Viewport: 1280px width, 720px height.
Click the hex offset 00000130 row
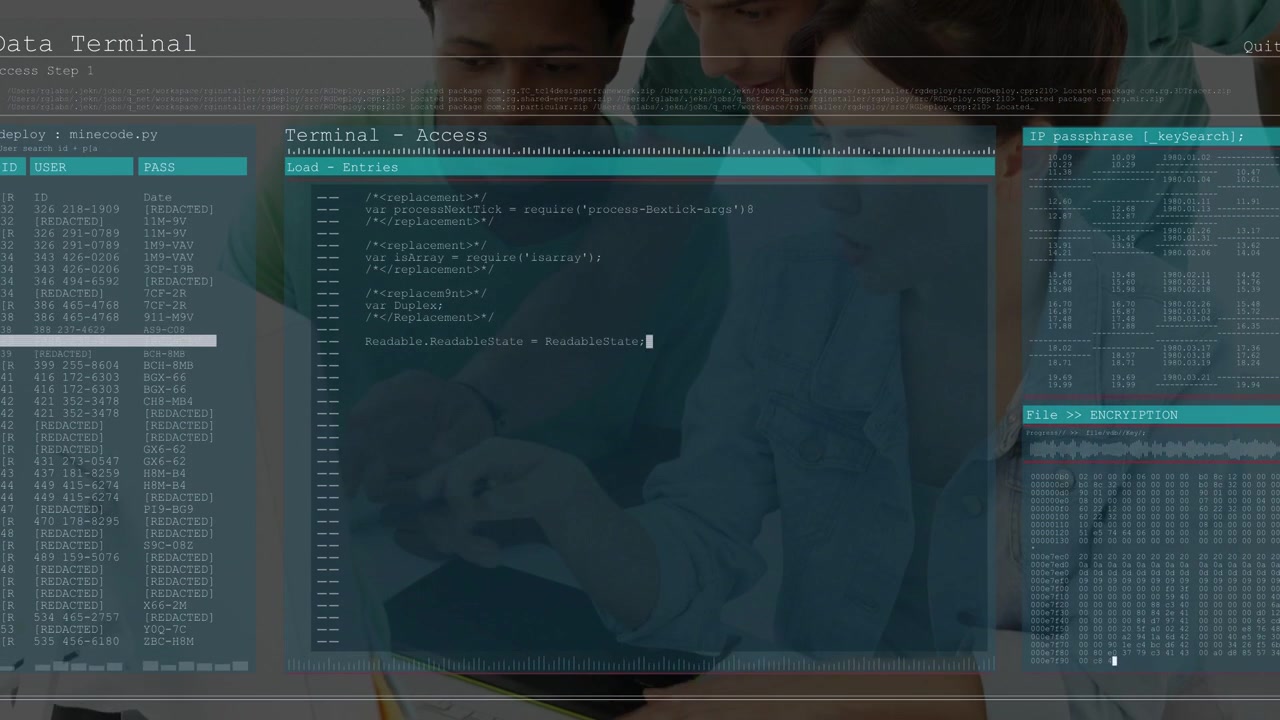coord(1154,541)
